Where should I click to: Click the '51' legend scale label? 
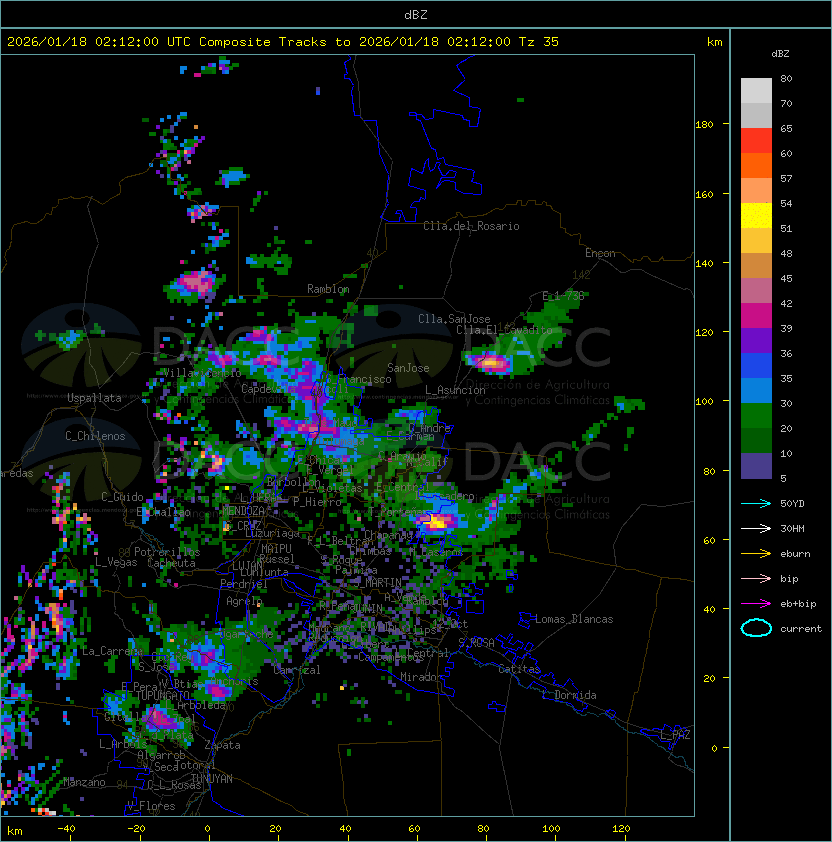786,229
